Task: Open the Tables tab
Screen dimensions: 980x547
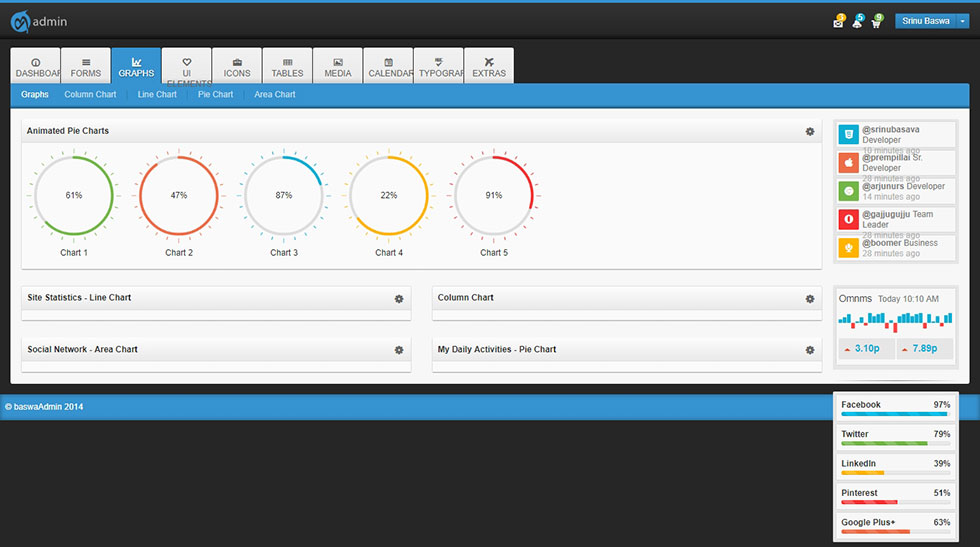Action: click(x=288, y=66)
